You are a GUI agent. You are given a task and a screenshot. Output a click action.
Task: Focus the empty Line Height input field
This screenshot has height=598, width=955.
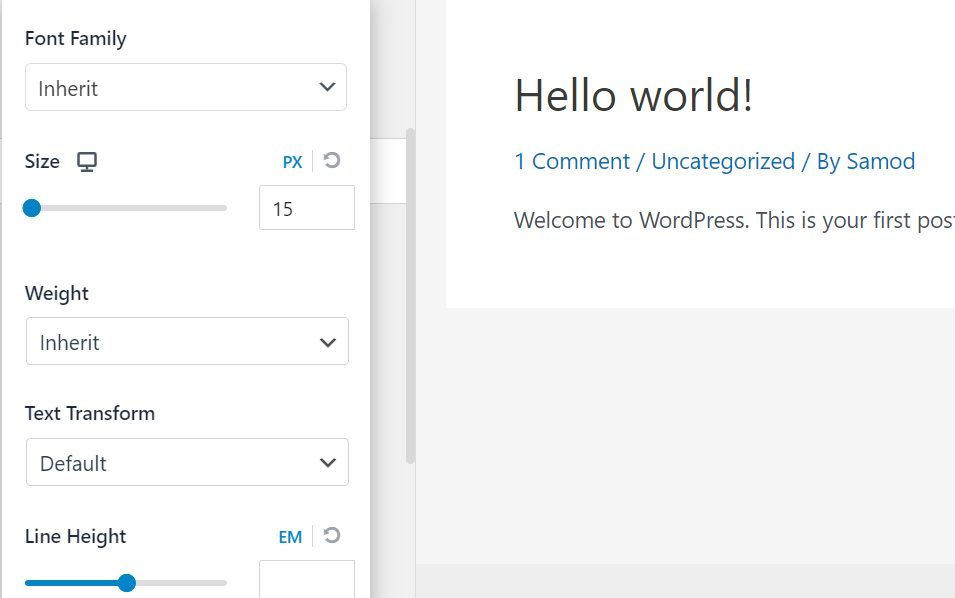[307, 579]
